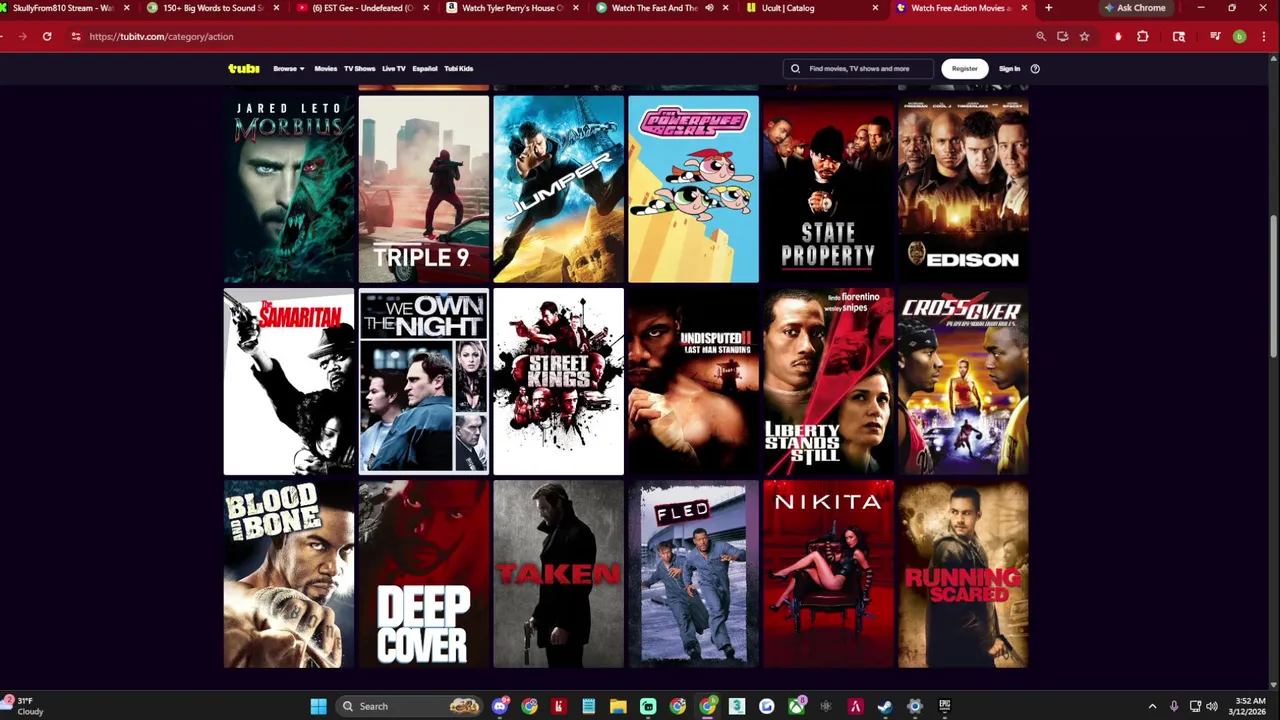The image size is (1280, 720).
Task: Open the Running Scared movie poster
Action: (x=963, y=574)
